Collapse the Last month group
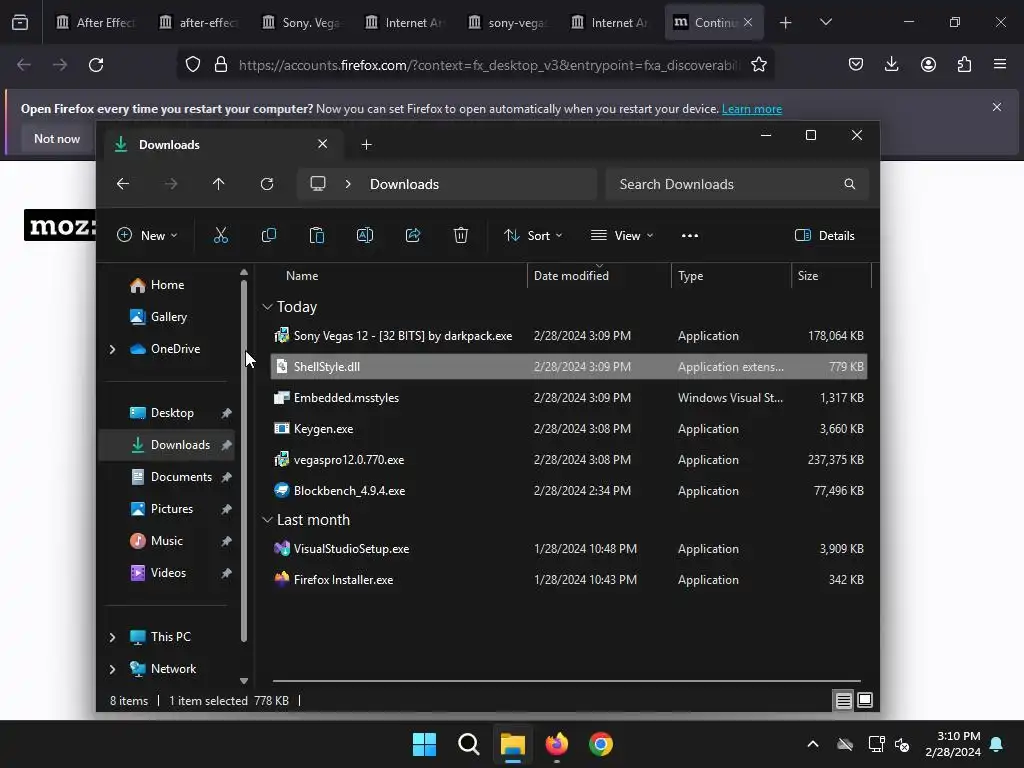Screen dimensions: 1024x768 pyautogui.click(x=267, y=520)
